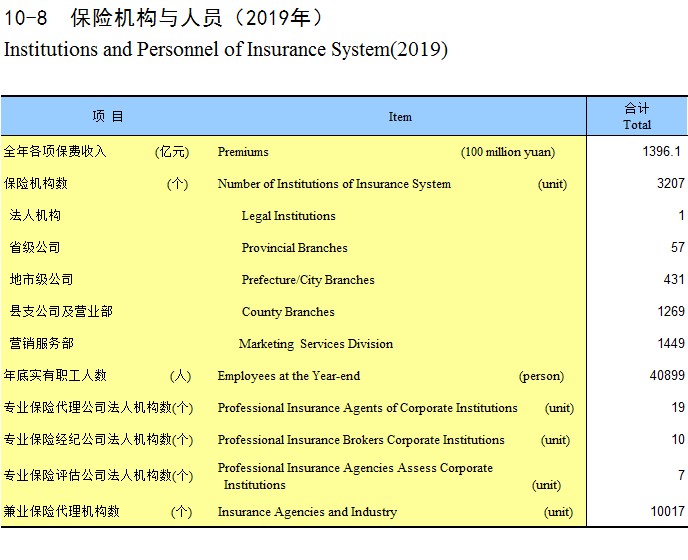Click the '地市级公司' row label

click(x=41, y=280)
